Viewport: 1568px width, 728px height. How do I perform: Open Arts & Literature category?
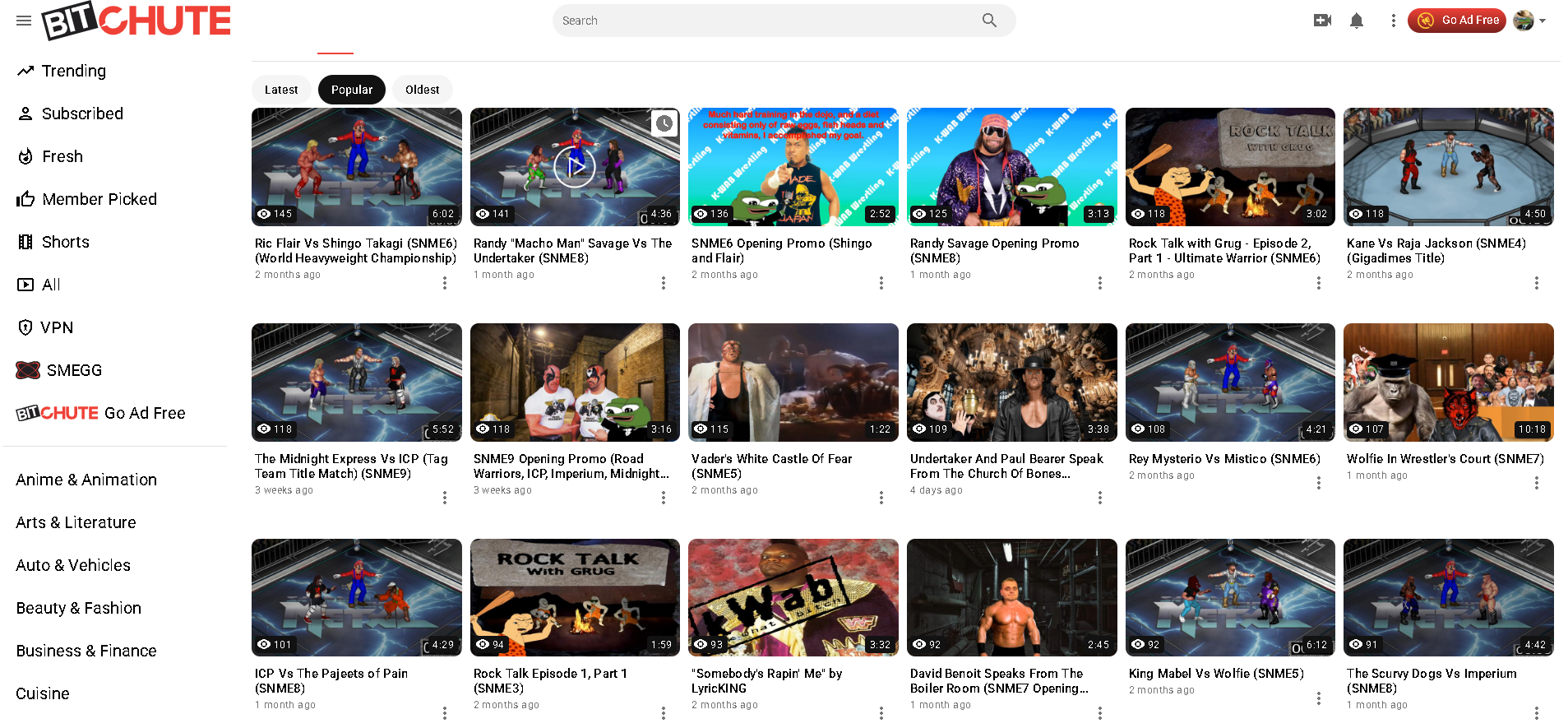76,522
